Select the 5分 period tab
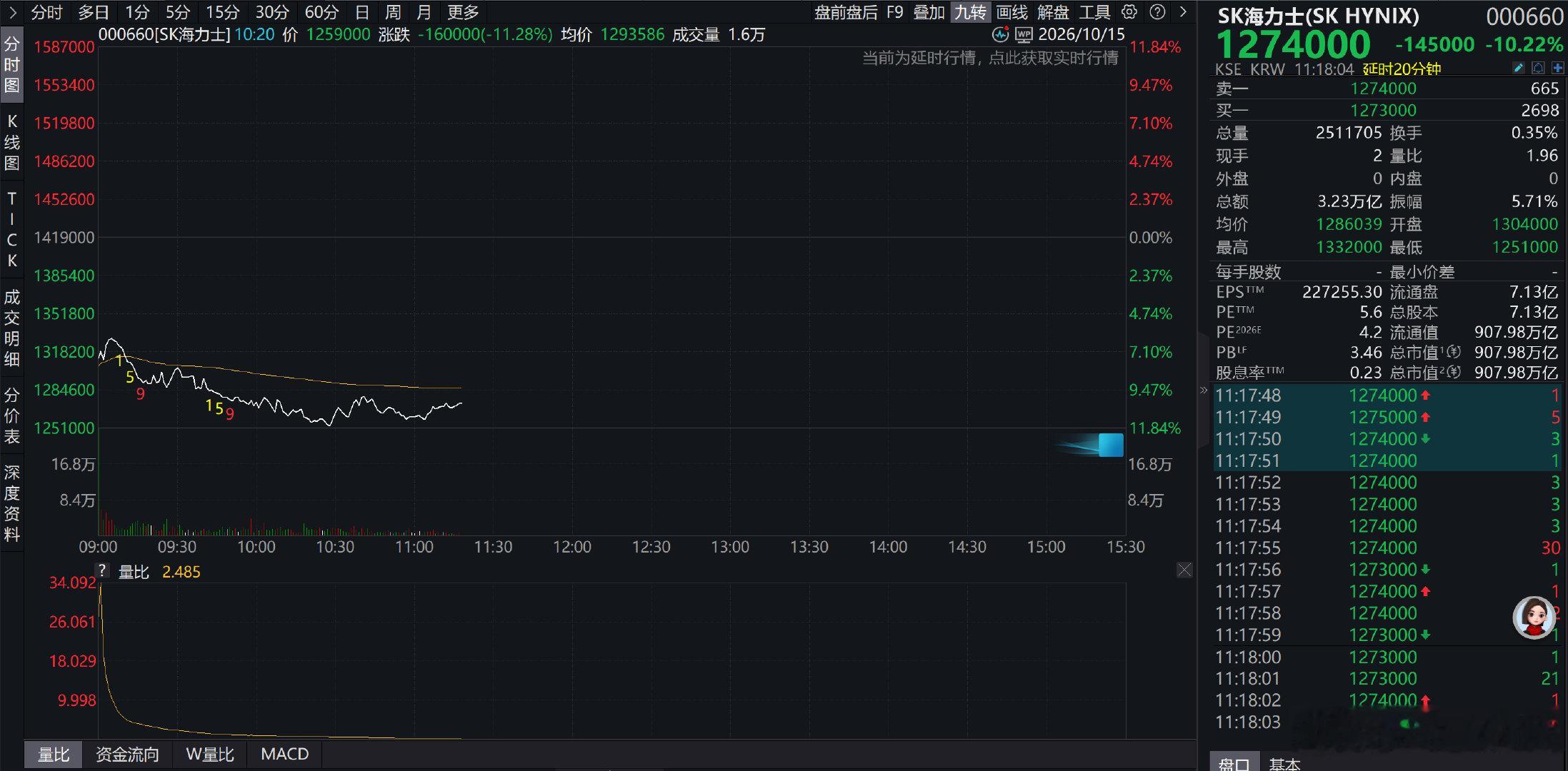This screenshot has width=1568, height=771. click(178, 12)
